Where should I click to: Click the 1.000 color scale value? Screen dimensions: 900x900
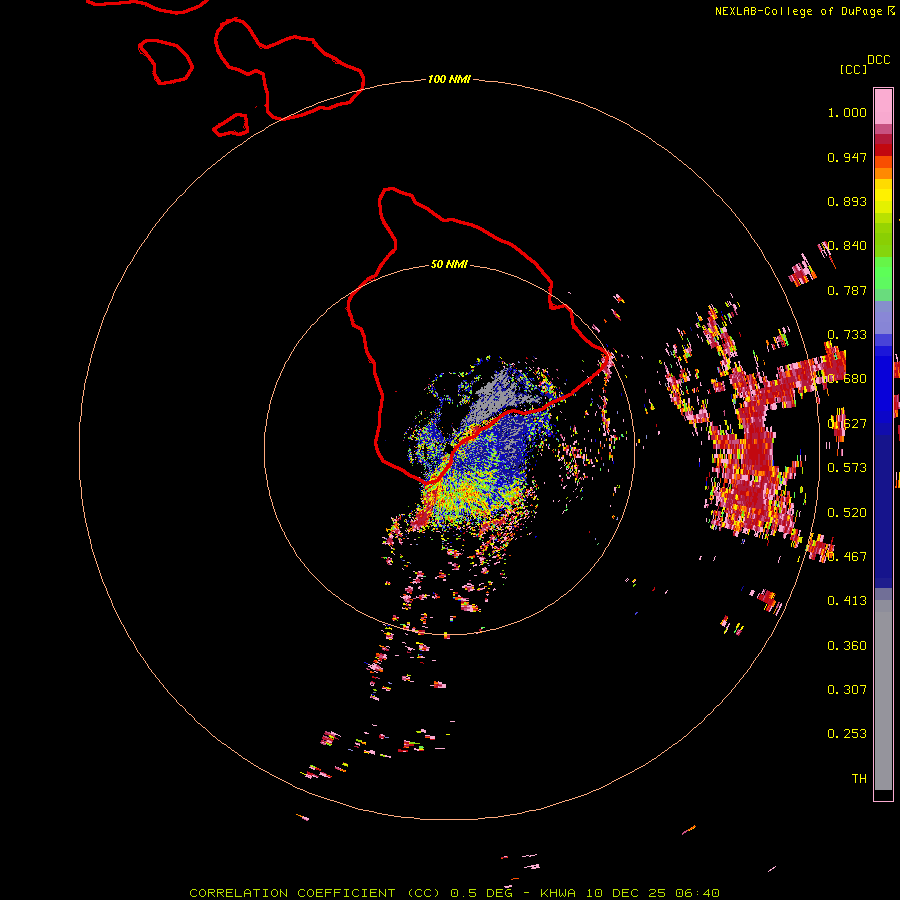pyautogui.click(x=847, y=112)
